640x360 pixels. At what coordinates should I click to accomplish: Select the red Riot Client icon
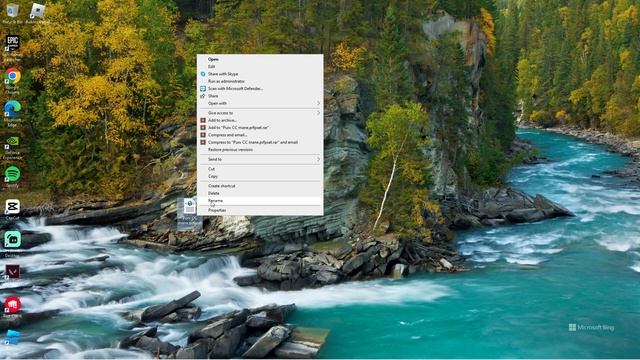click(13, 304)
